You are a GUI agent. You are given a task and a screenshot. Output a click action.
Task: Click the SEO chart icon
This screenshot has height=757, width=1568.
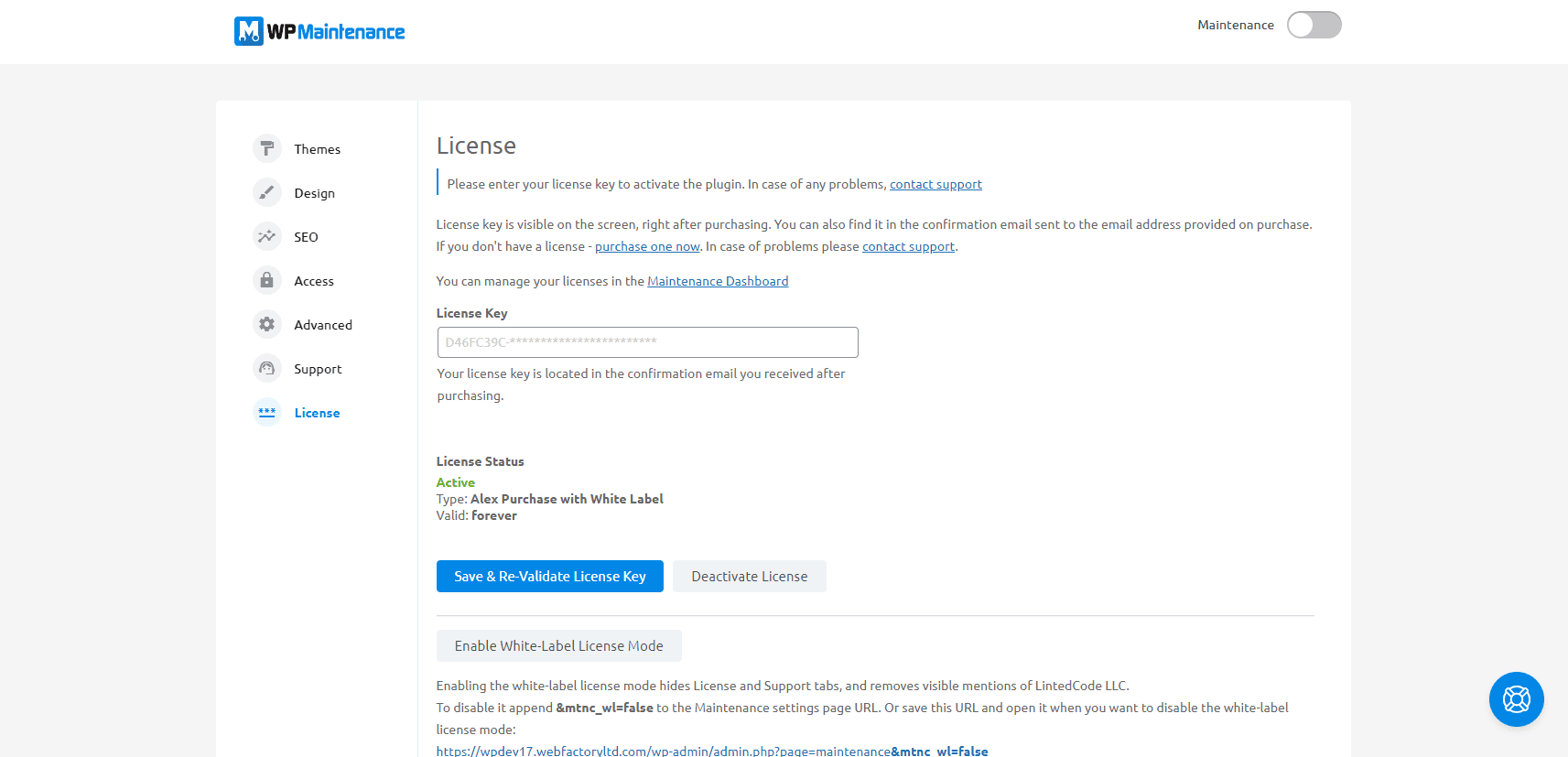266,236
